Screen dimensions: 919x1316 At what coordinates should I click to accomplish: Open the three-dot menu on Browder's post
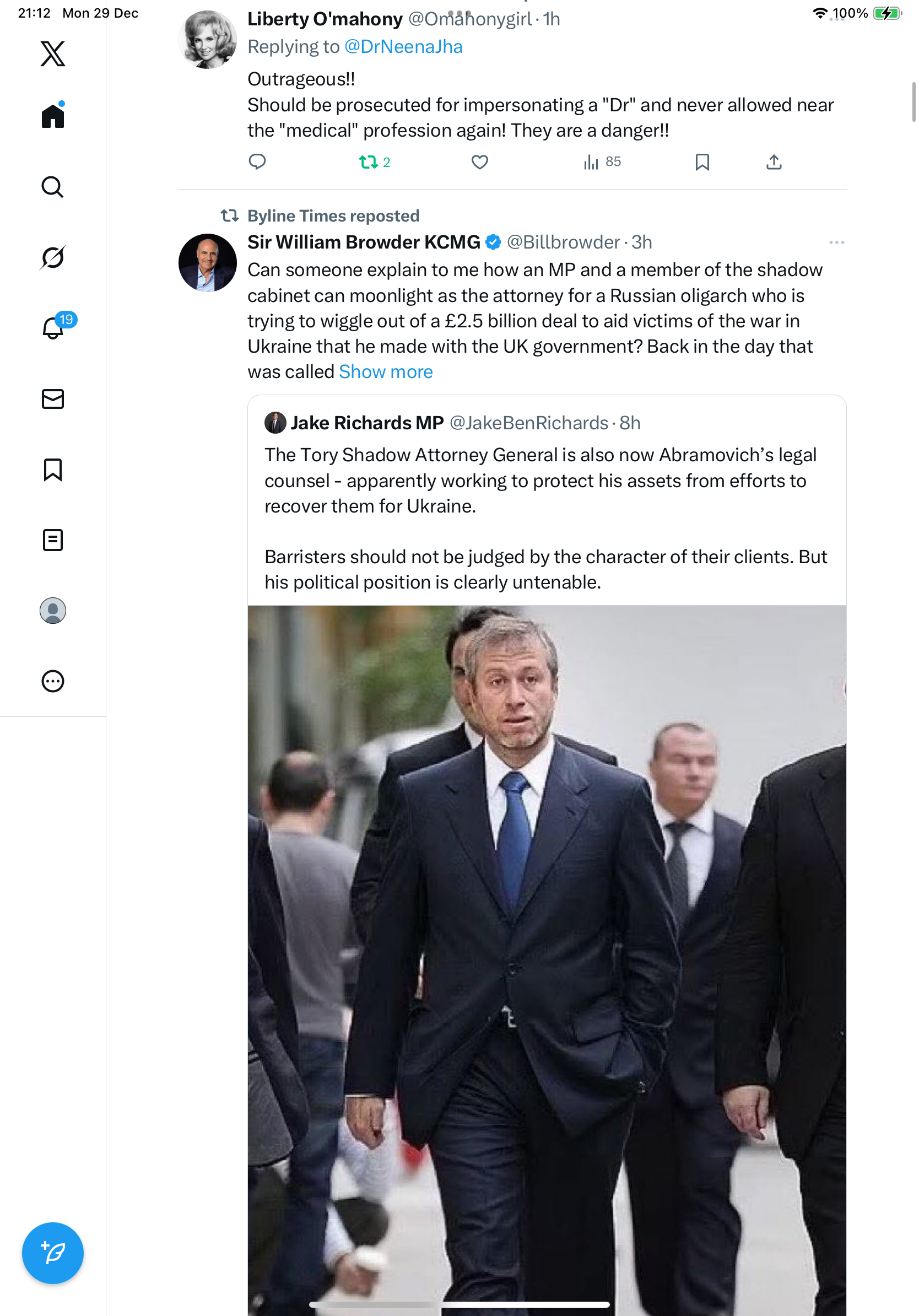tap(836, 242)
